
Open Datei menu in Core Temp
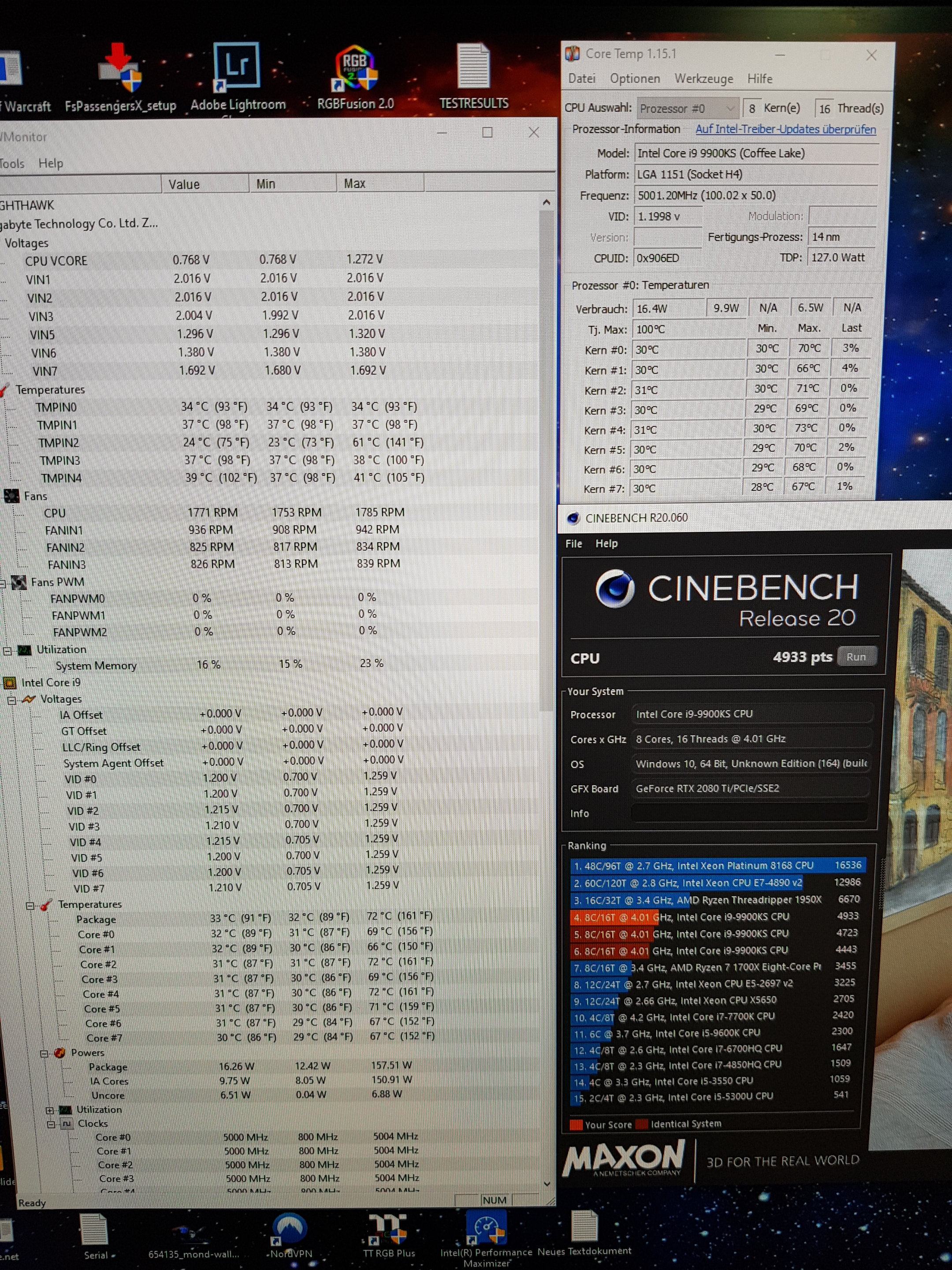tap(581, 78)
